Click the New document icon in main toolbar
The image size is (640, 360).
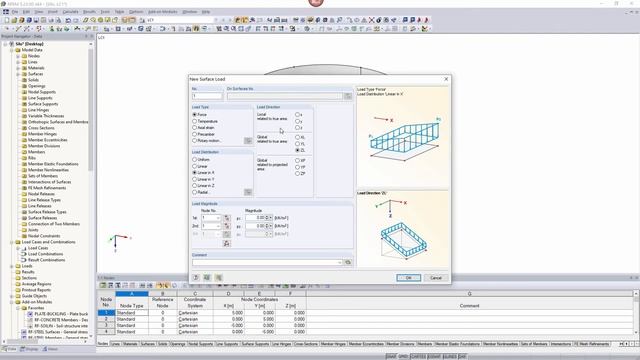[x=7, y=20]
